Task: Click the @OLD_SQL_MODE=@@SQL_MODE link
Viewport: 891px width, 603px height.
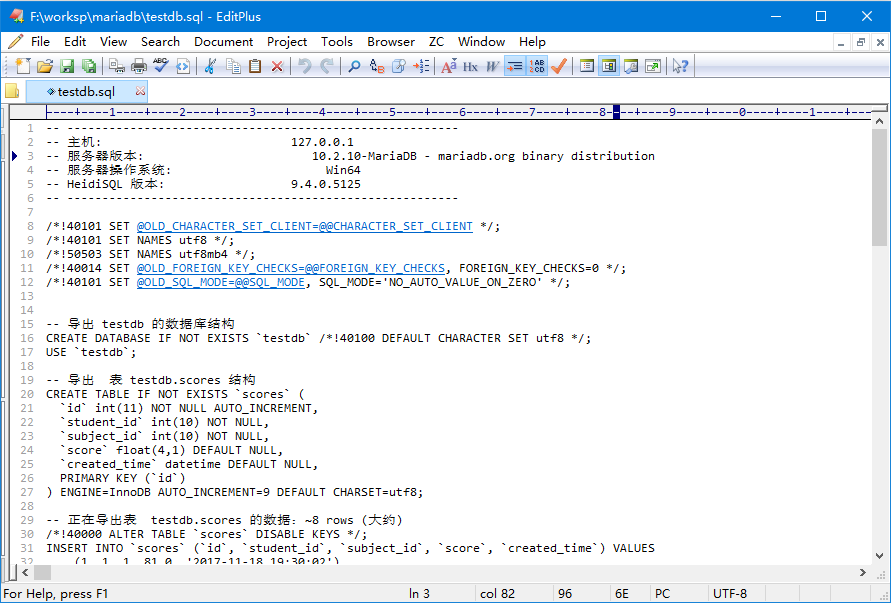Action: 221,282
